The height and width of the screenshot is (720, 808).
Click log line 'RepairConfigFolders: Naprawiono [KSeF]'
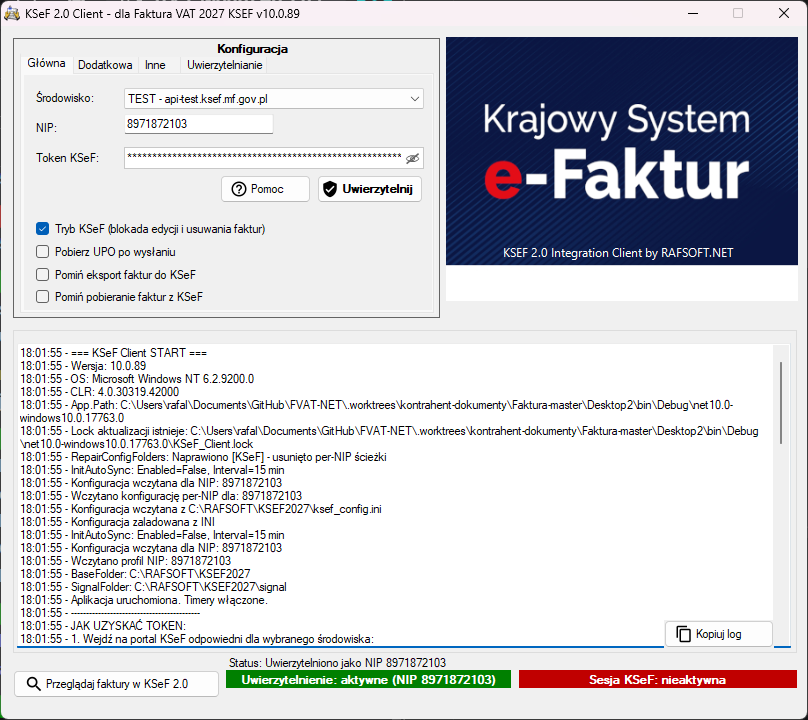[203, 457]
